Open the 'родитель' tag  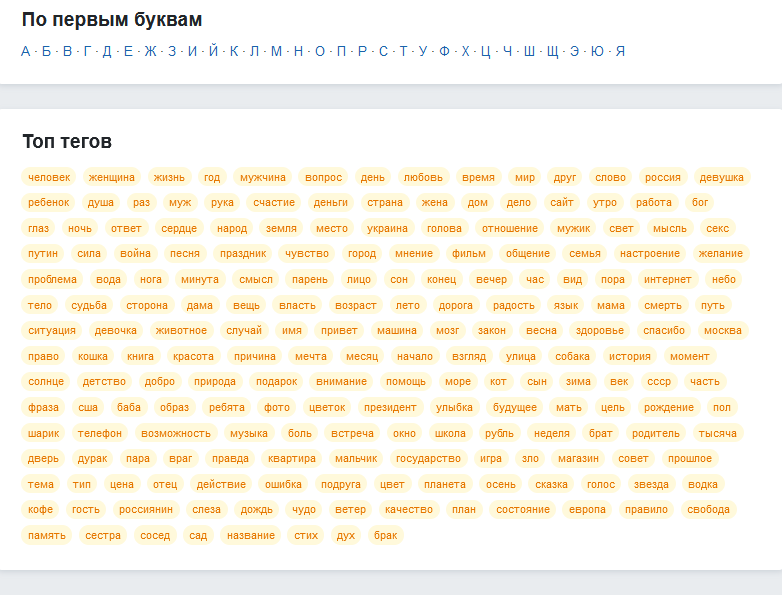[x=655, y=433]
